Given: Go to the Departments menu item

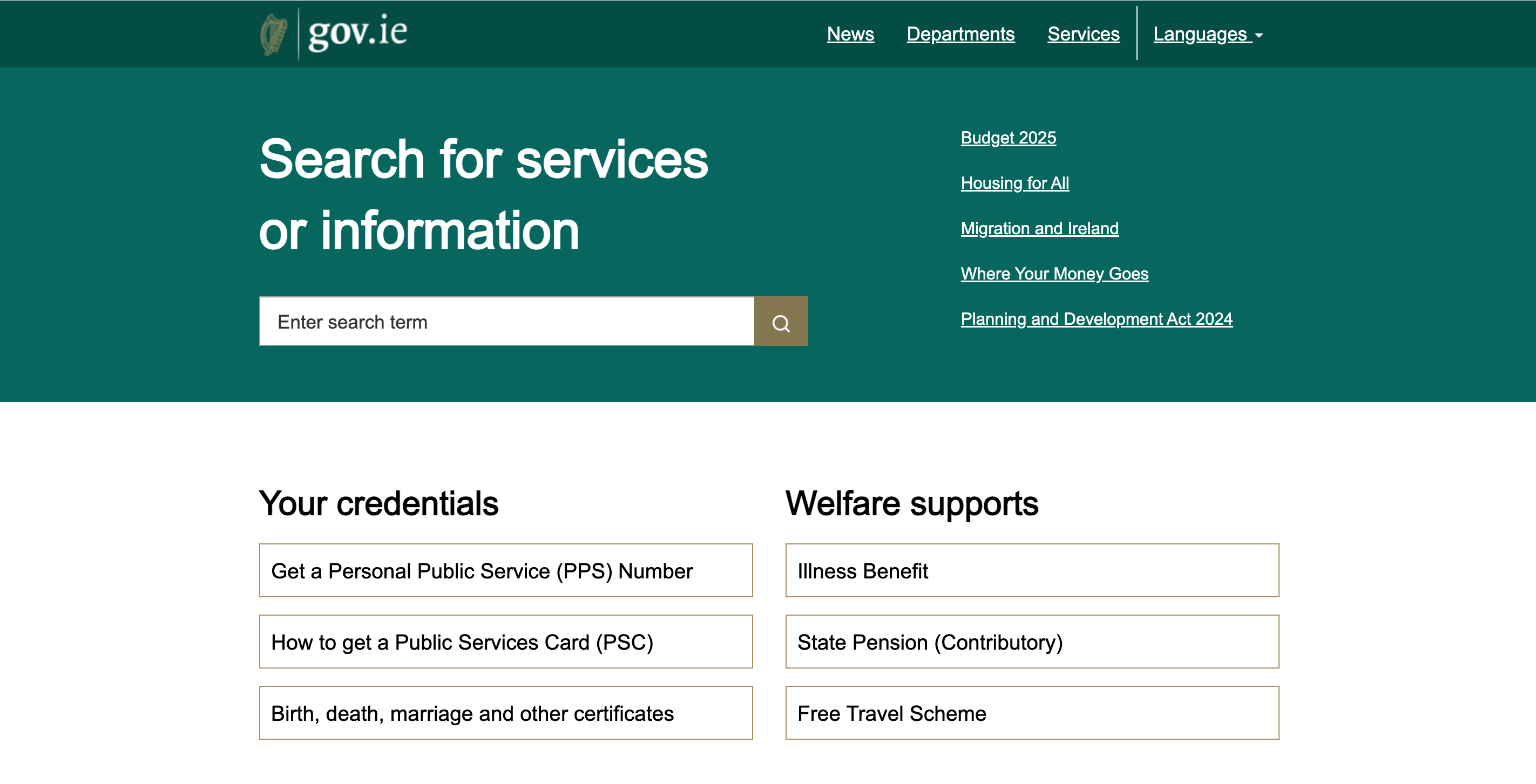Looking at the screenshot, I should (960, 34).
